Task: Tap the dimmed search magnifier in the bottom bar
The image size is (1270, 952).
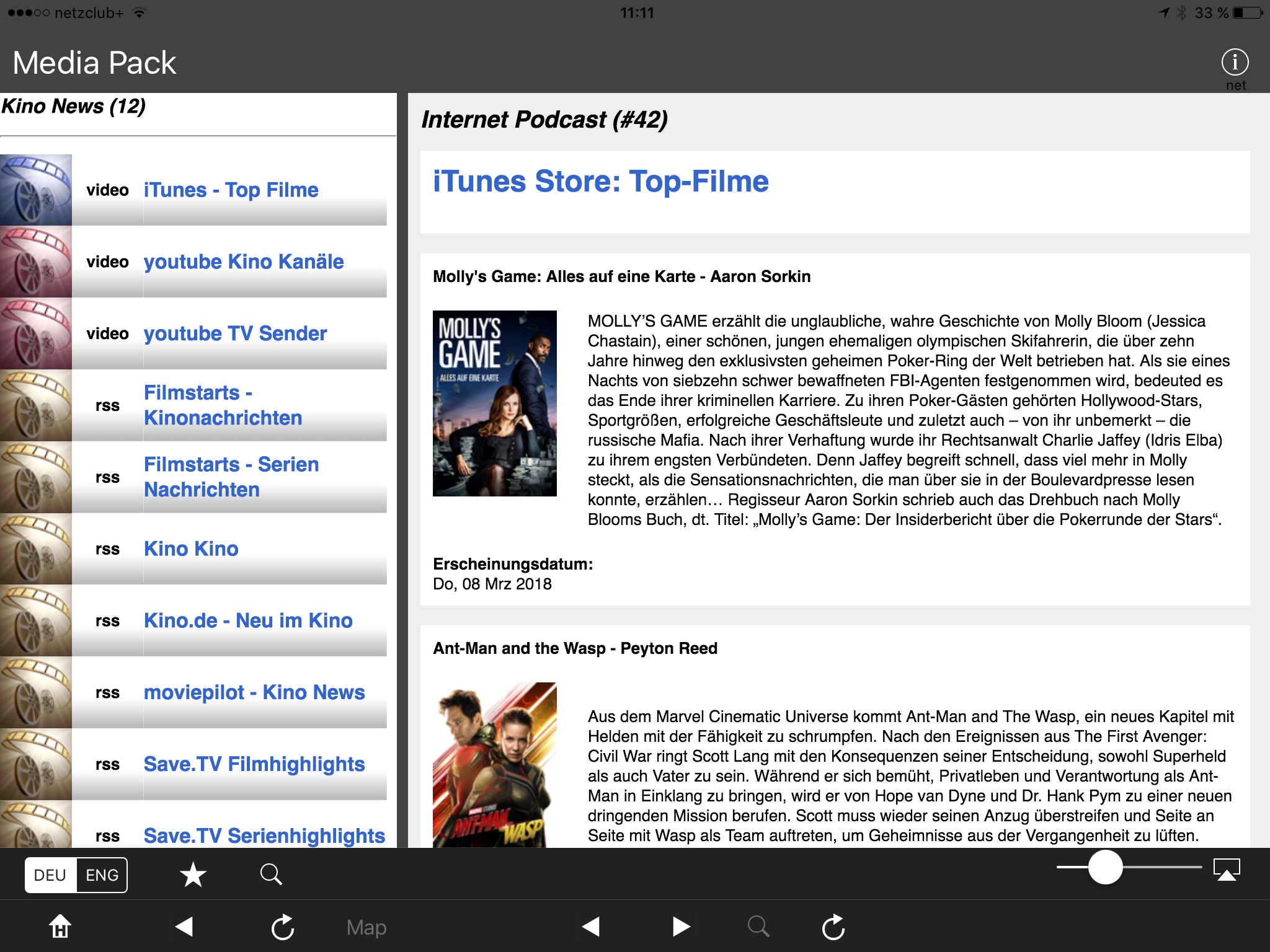Action: [758, 927]
